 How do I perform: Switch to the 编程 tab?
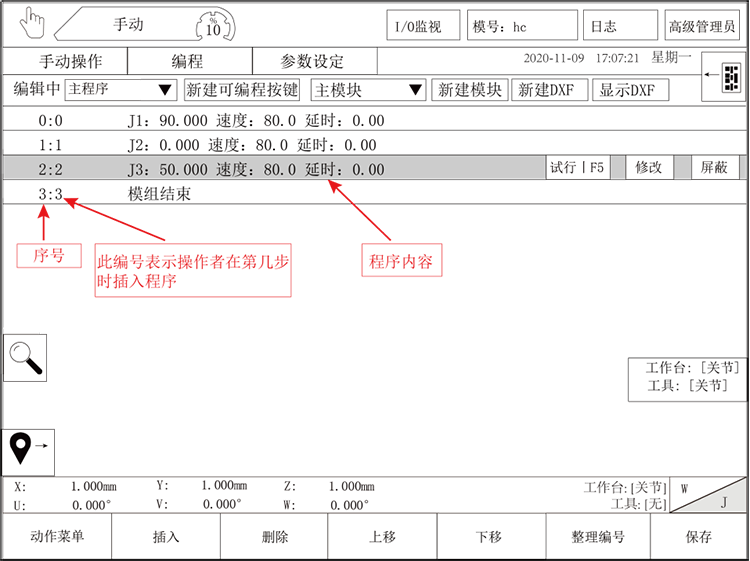(x=188, y=62)
